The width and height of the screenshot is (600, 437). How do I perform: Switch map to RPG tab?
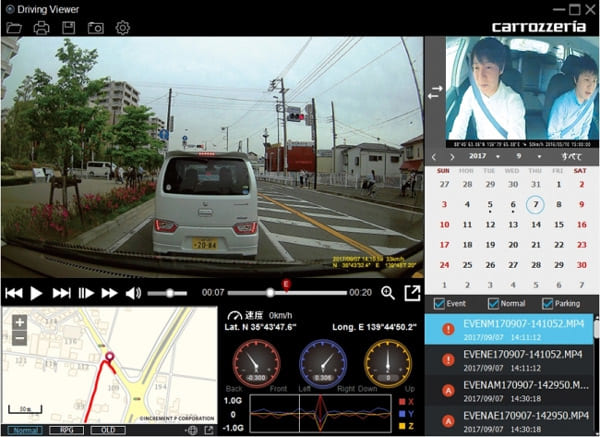point(66,430)
